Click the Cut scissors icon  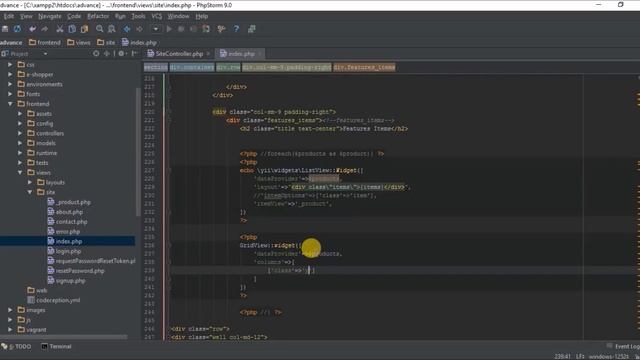pyautogui.click(x=60, y=29)
